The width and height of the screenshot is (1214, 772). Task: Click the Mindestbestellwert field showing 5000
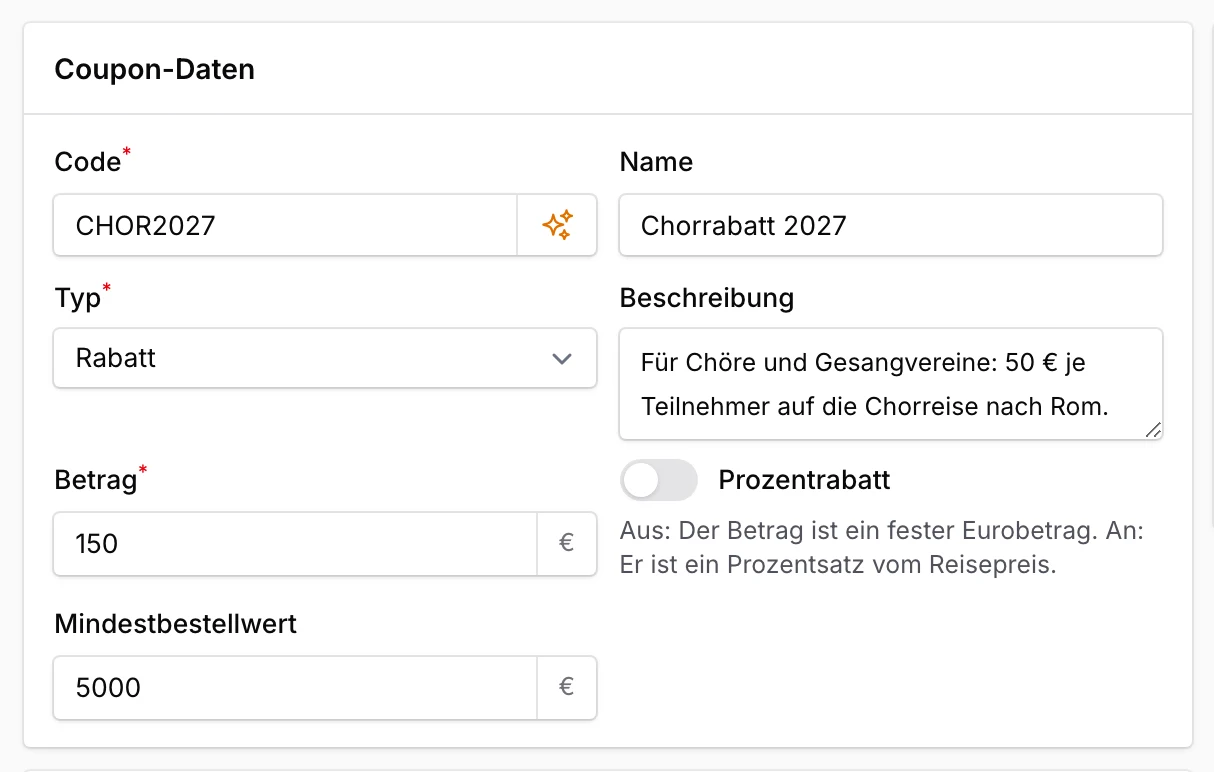(x=295, y=688)
